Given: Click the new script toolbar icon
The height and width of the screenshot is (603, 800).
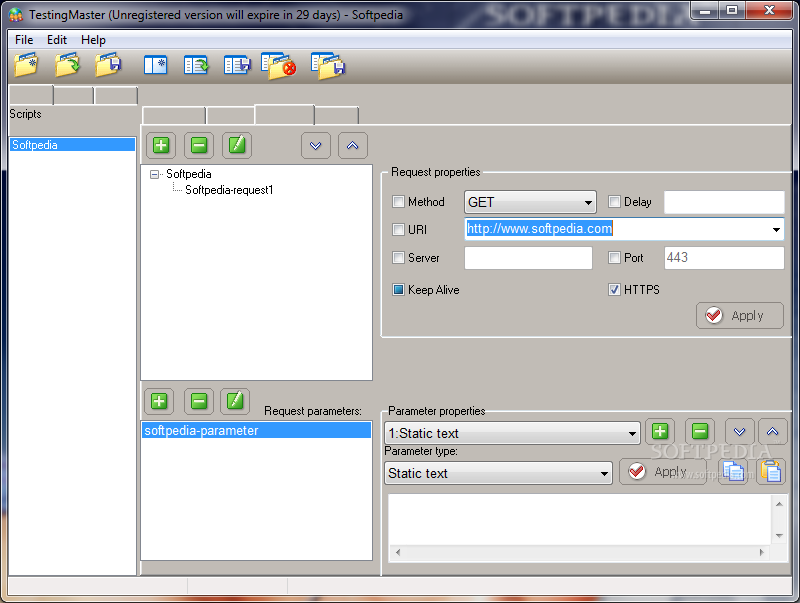Looking at the screenshot, I should (x=155, y=65).
